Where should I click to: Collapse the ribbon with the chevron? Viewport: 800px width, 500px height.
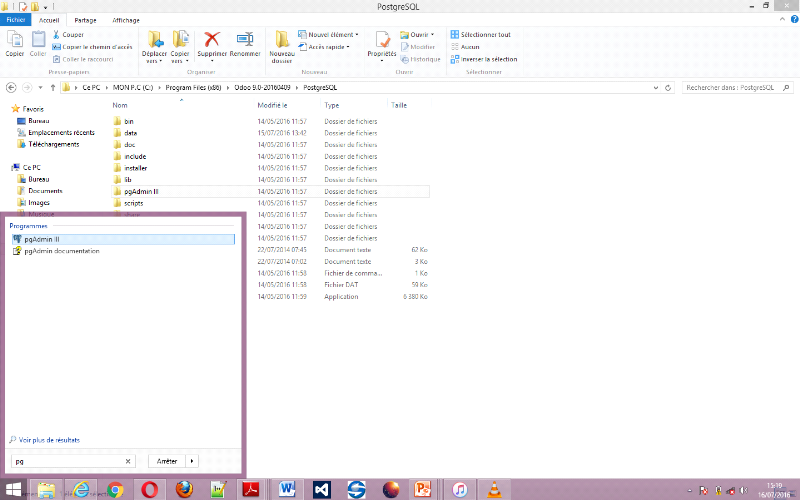pyautogui.click(x=783, y=19)
